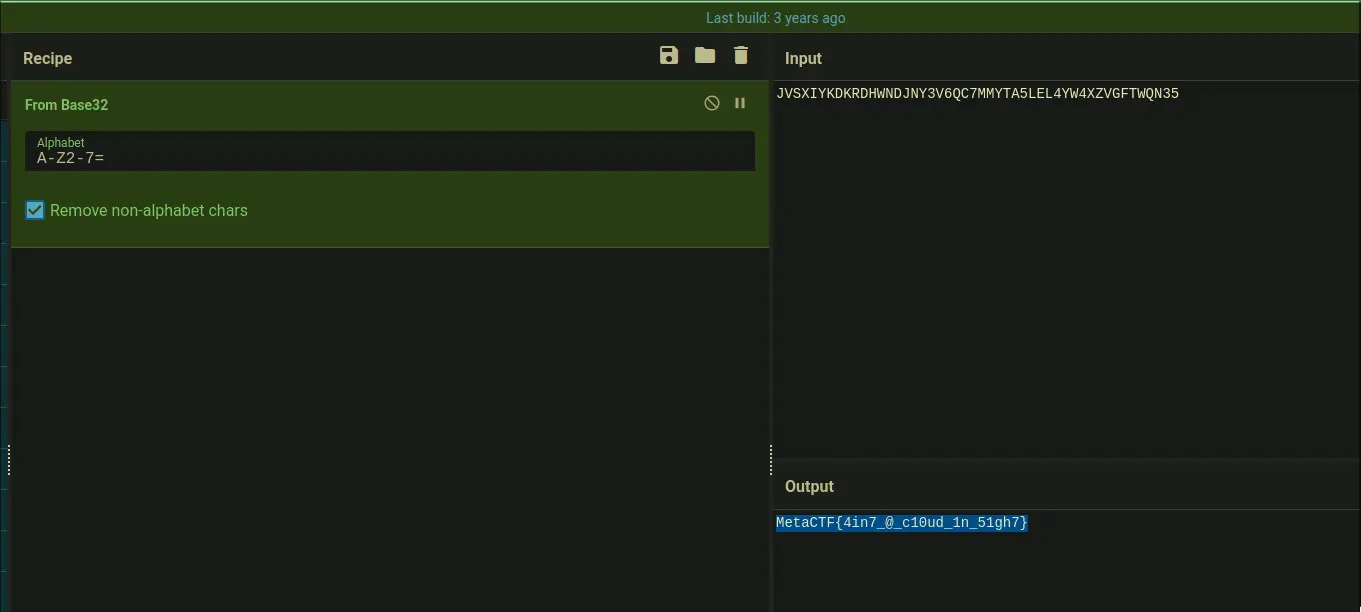Click the Base32 encoded string in Input

(977, 94)
